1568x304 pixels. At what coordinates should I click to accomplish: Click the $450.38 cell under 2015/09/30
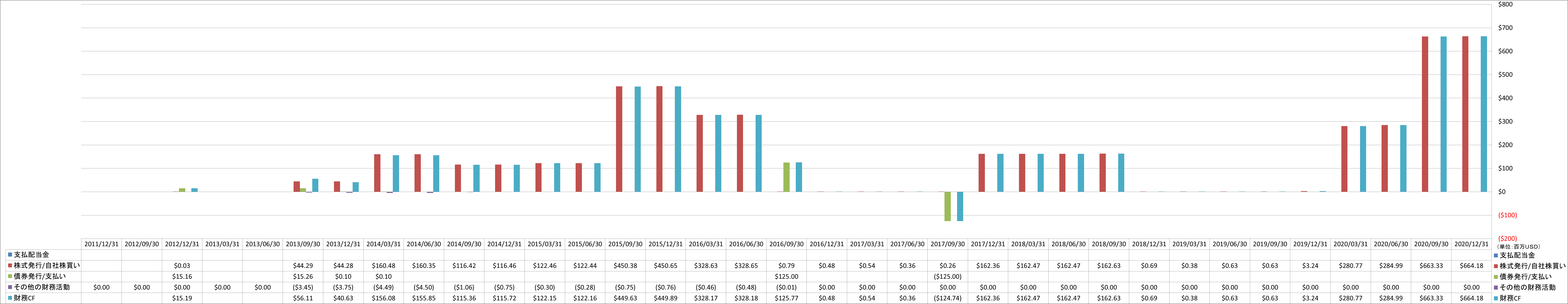(x=625, y=266)
